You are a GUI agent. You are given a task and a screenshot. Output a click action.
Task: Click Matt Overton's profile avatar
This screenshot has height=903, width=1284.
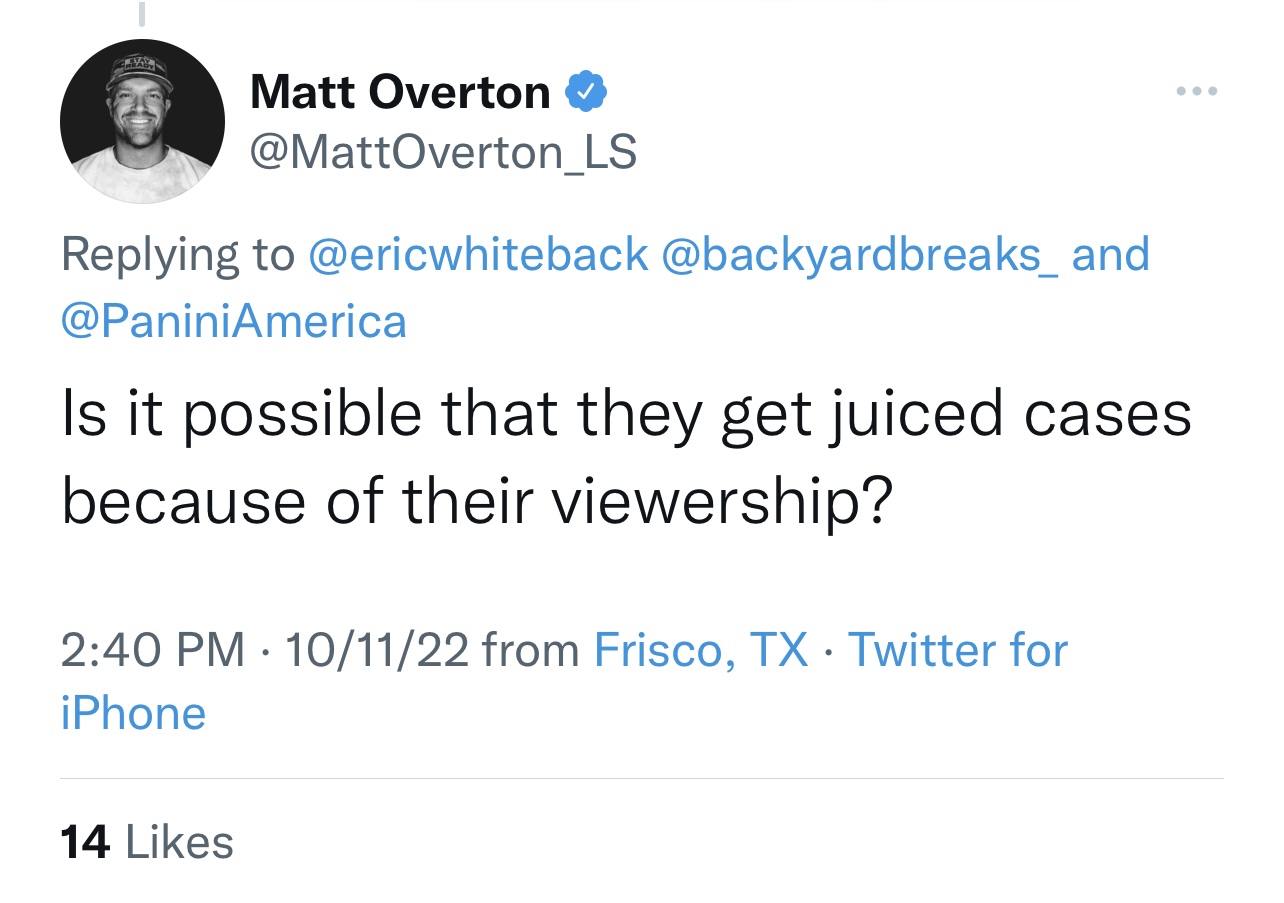pos(142,122)
